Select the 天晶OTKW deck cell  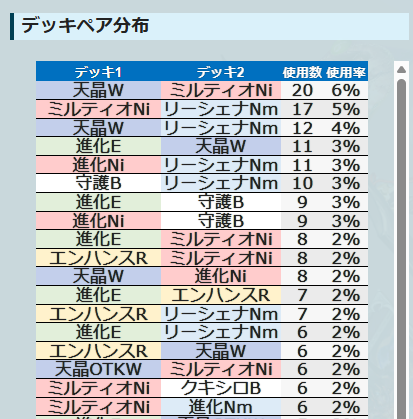[x=98, y=369]
